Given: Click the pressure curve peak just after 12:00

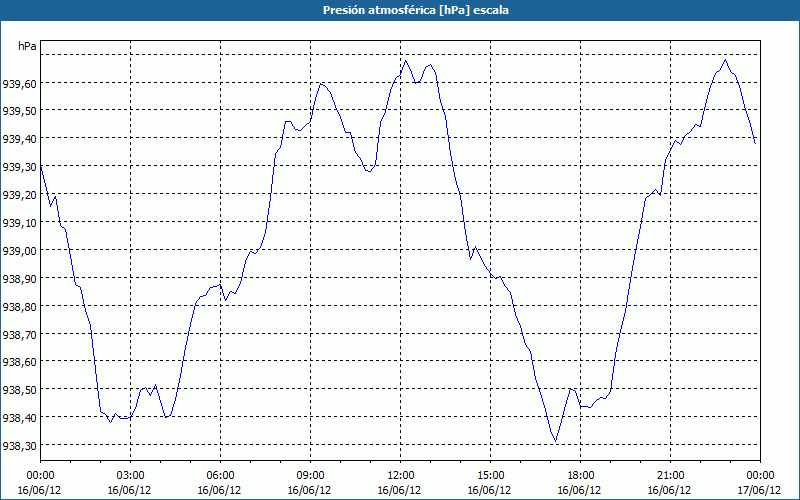Looking at the screenshot, I should [406, 61].
